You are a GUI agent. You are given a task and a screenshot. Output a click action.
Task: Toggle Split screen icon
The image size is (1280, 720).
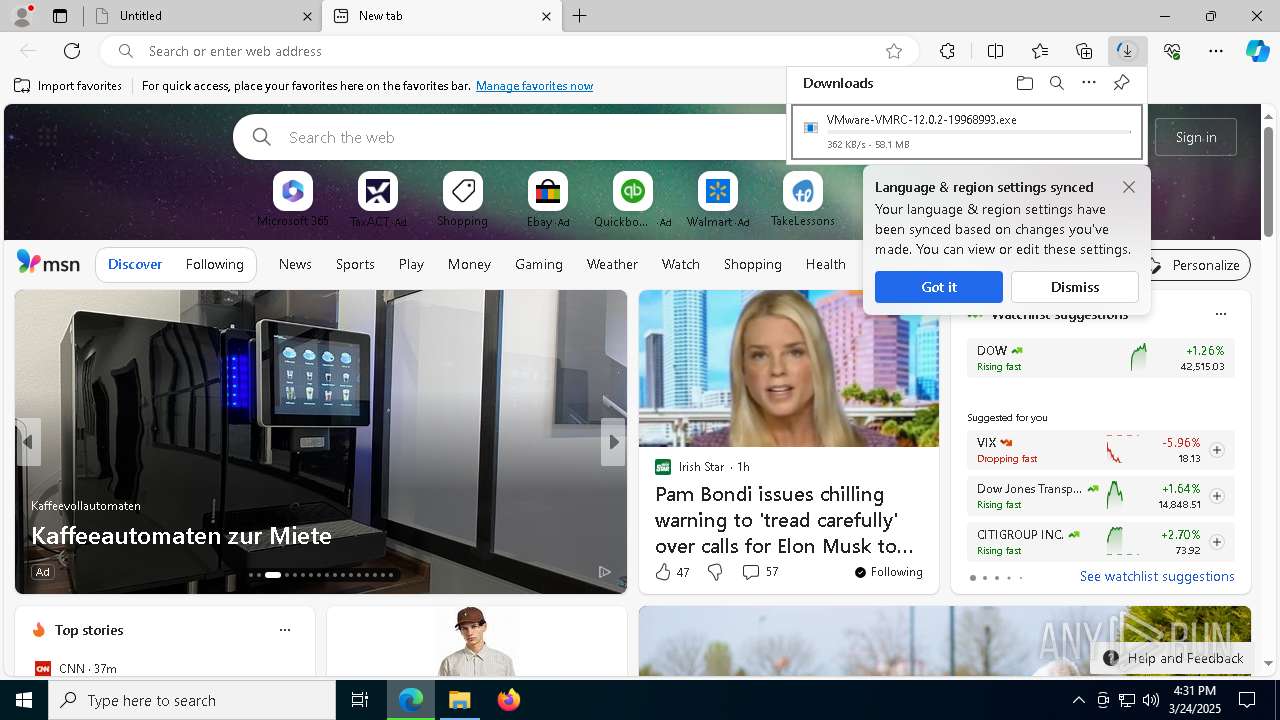(x=995, y=51)
